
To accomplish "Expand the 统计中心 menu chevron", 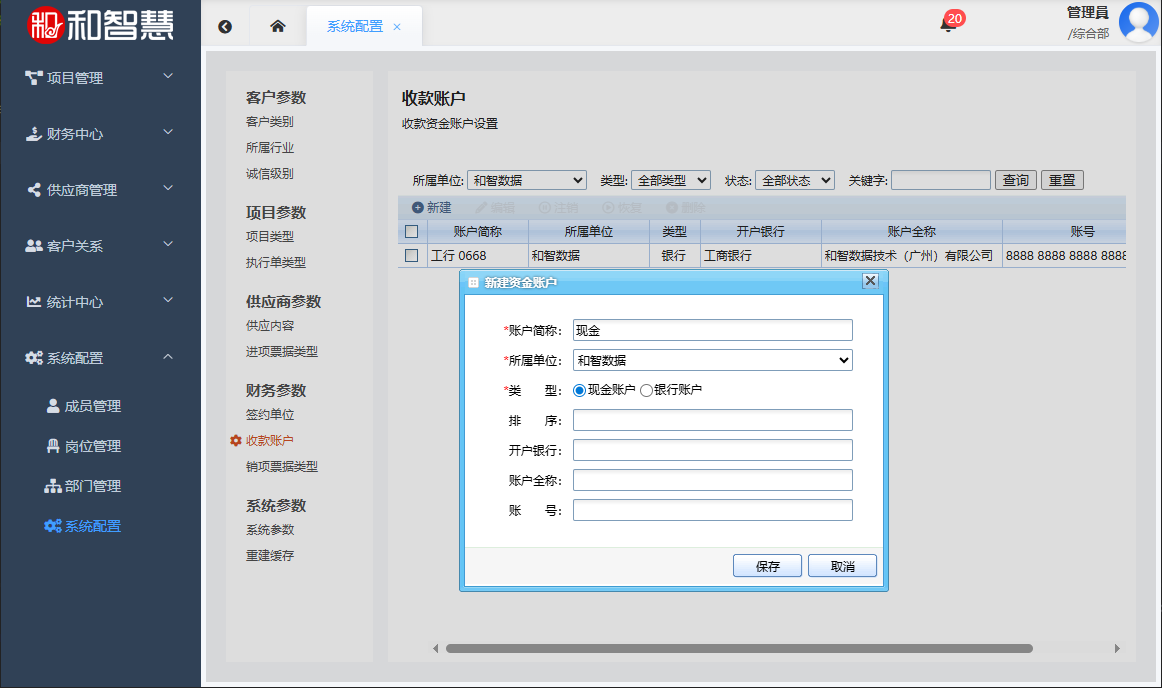I will 168,300.
